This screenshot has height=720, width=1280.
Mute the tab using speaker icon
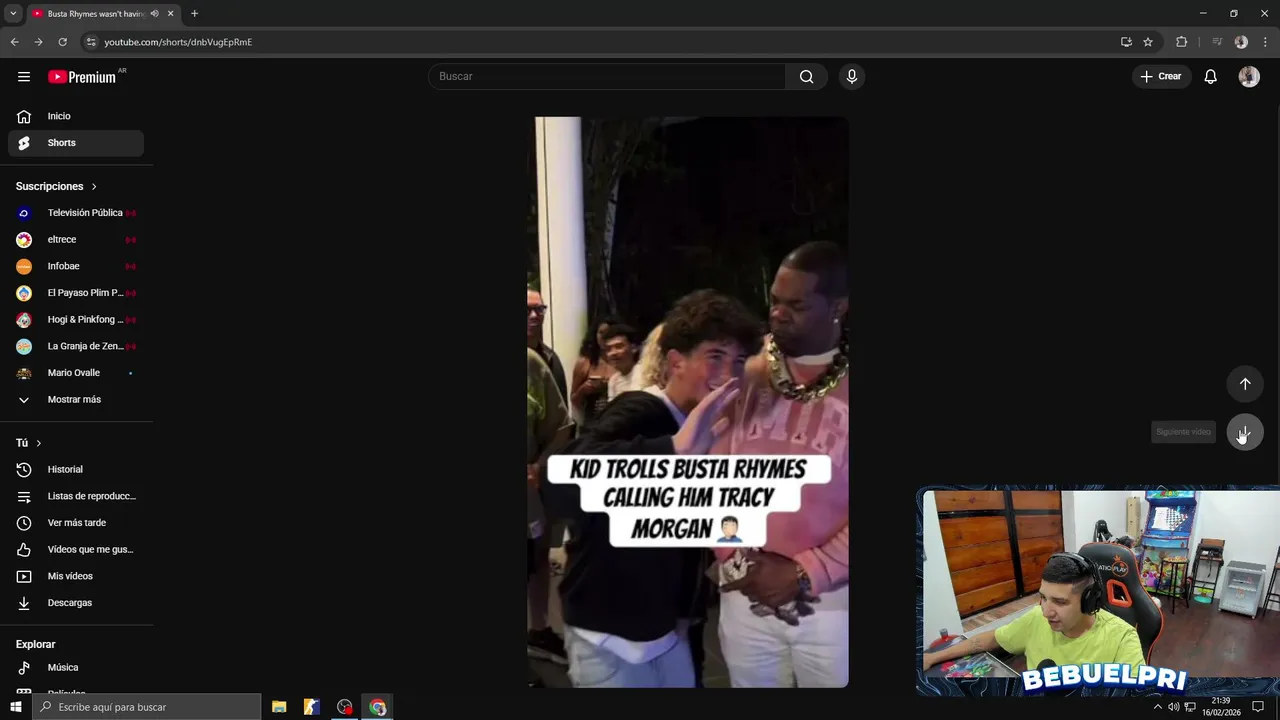(x=154, y=14)
